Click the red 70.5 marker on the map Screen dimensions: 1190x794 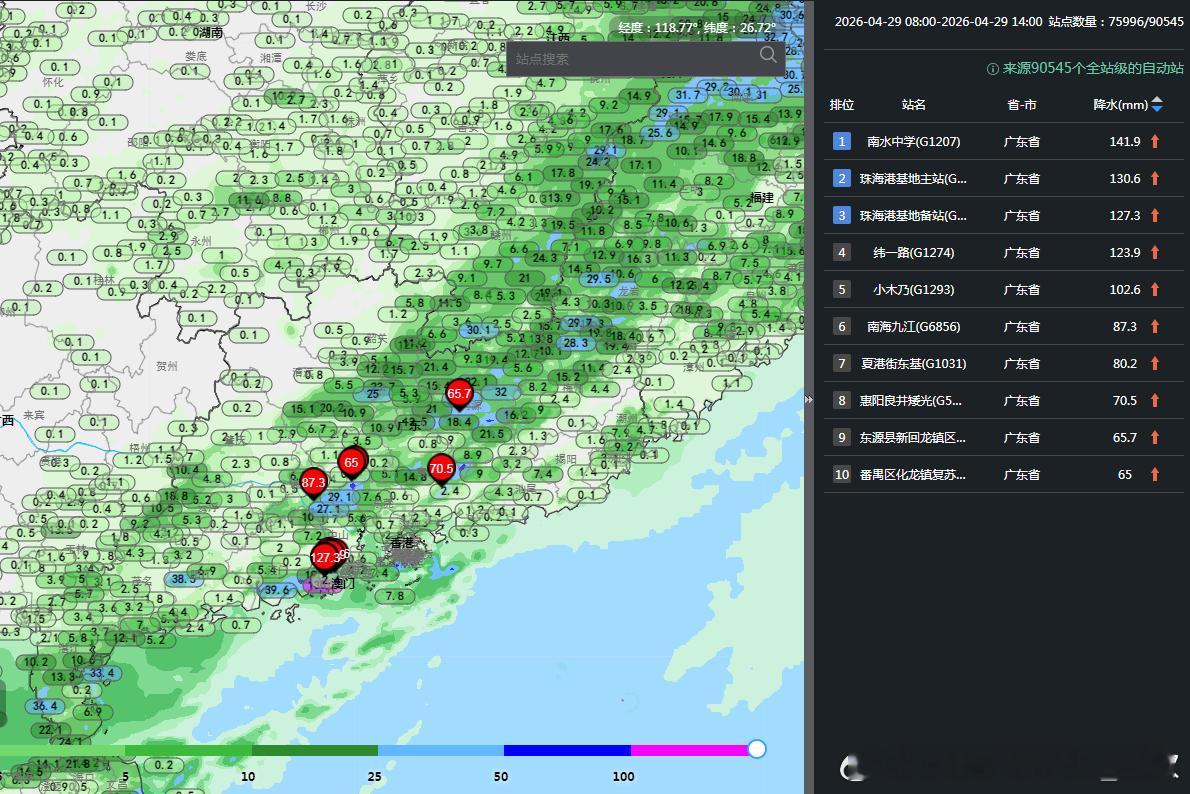441,469
